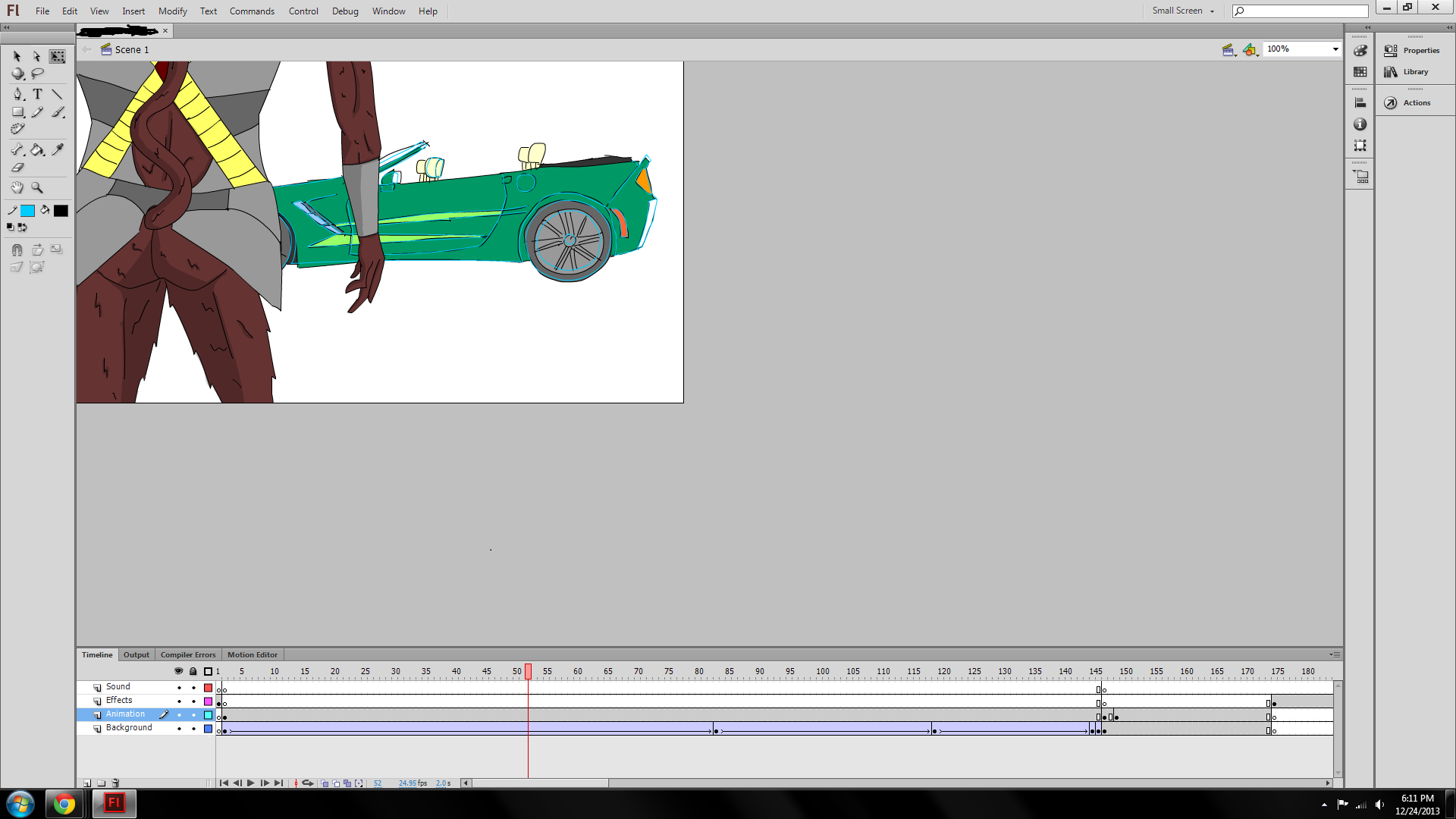Open the Library panel
Screen dimensions: 1456x819
tap(1407, 72)
